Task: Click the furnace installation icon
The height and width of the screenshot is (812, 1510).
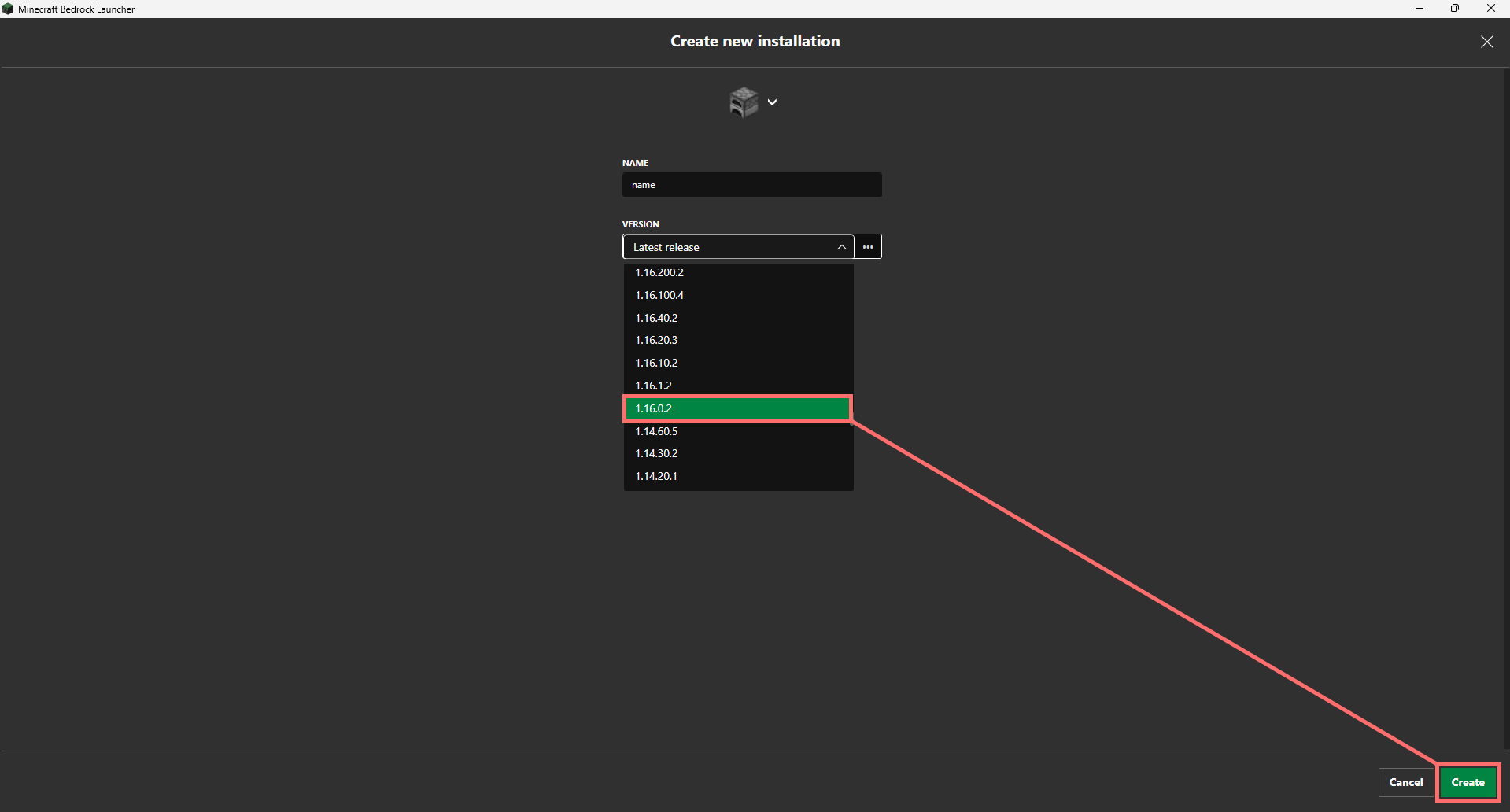Action: (x=743, y=102)
